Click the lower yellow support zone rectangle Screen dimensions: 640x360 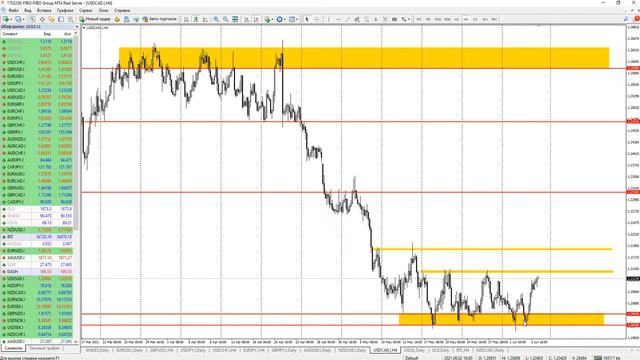(x=501, y=319)
